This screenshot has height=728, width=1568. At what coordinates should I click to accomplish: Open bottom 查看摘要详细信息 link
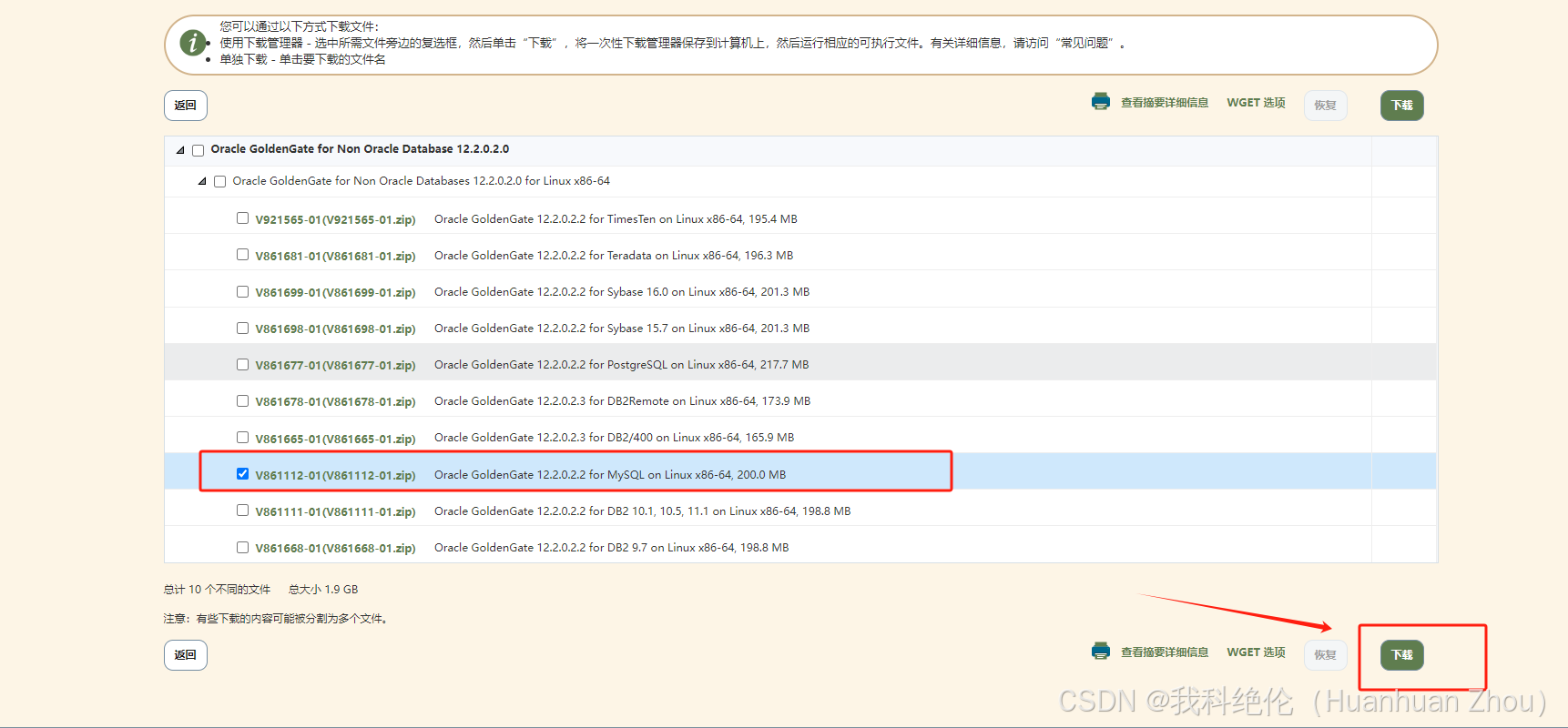pos(1165,652)
